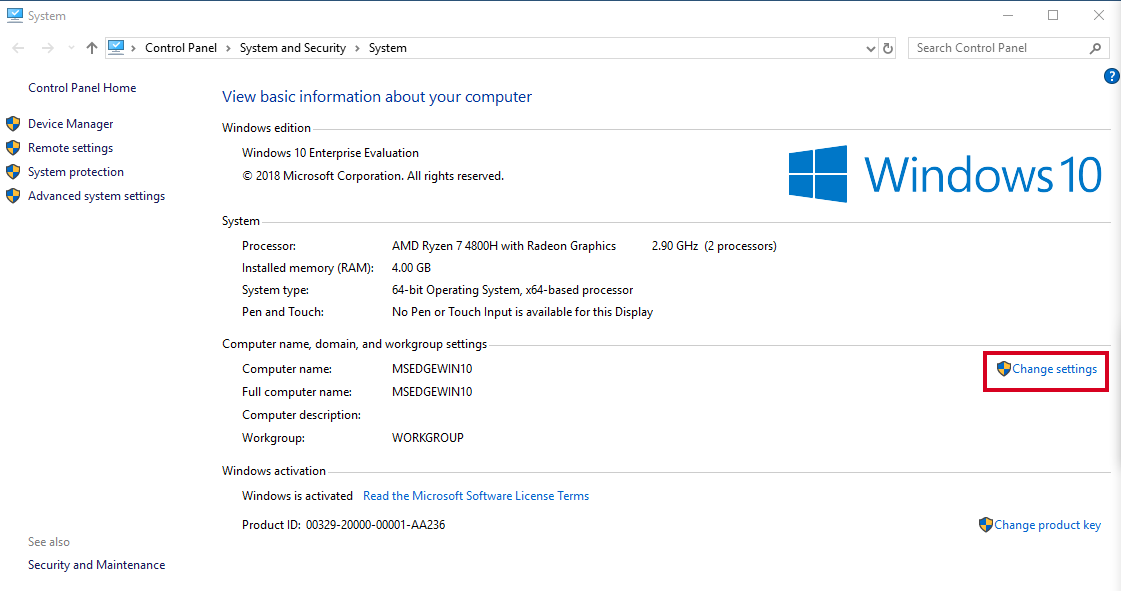The height and width of the screenshot is (591, 1121).
Task: Navigate to Control Panel via breadcrumb
Action: coord(181,47)
